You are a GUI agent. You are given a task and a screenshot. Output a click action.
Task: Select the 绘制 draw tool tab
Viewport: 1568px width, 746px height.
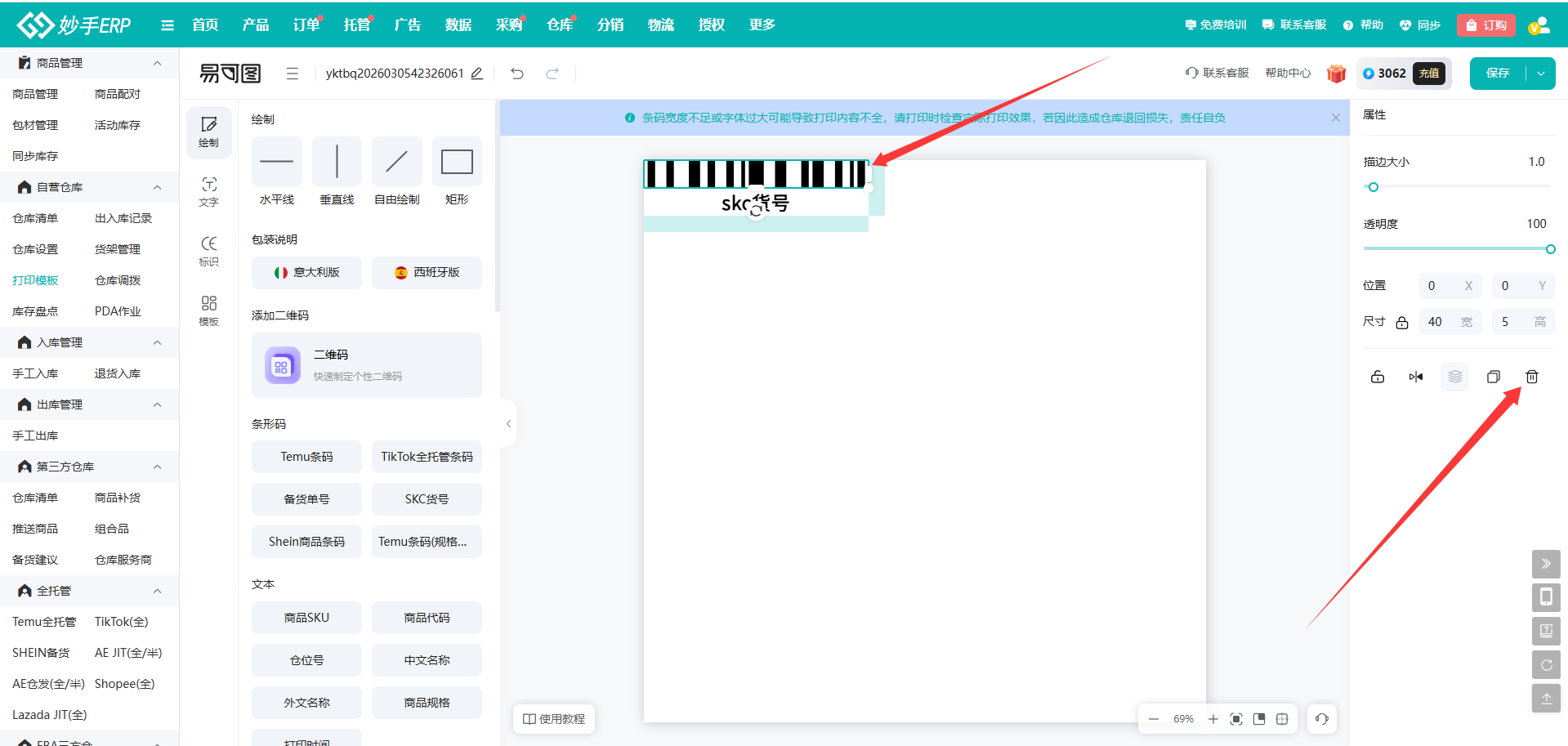coord(209,132)
